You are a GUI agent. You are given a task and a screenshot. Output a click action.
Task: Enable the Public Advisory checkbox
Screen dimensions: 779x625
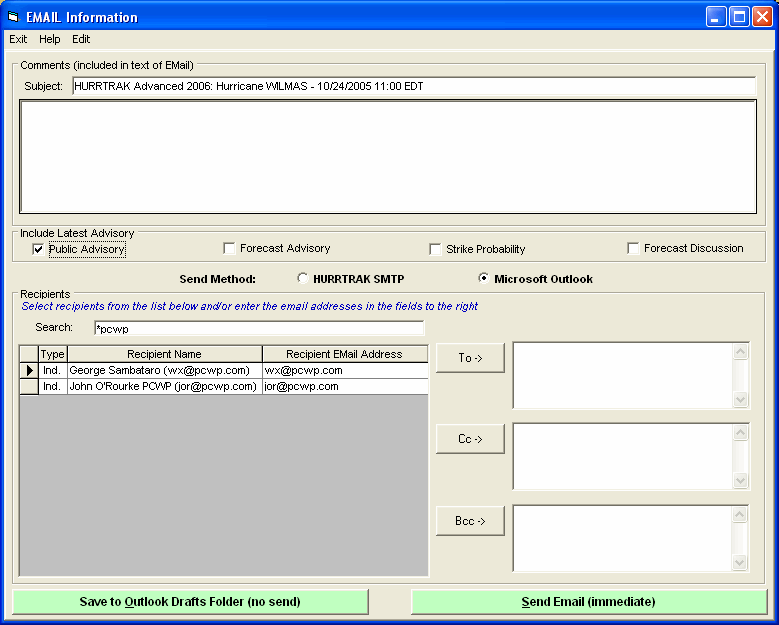coord(39,249)
